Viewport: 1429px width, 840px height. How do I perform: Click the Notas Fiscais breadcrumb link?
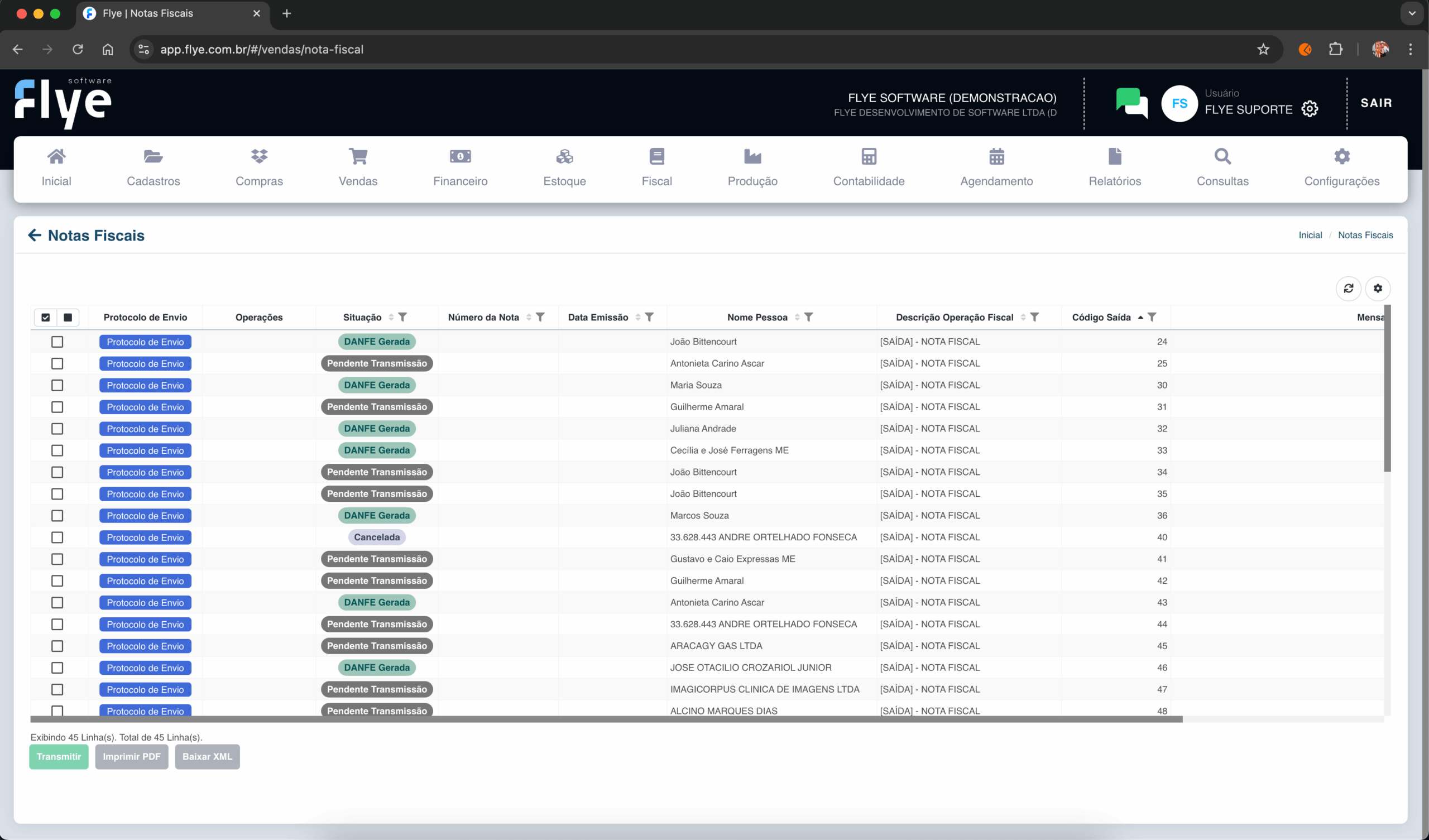[x=1365, y=235]
